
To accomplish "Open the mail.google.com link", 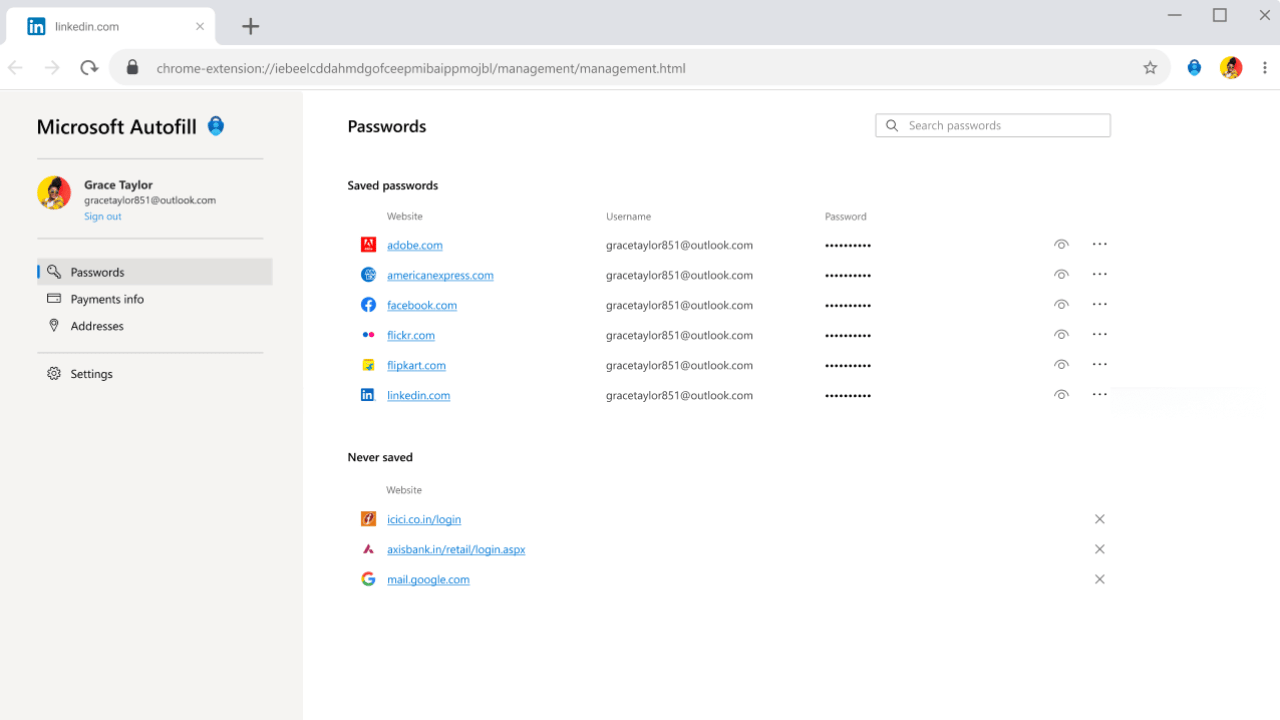I will tap(428, 579).
